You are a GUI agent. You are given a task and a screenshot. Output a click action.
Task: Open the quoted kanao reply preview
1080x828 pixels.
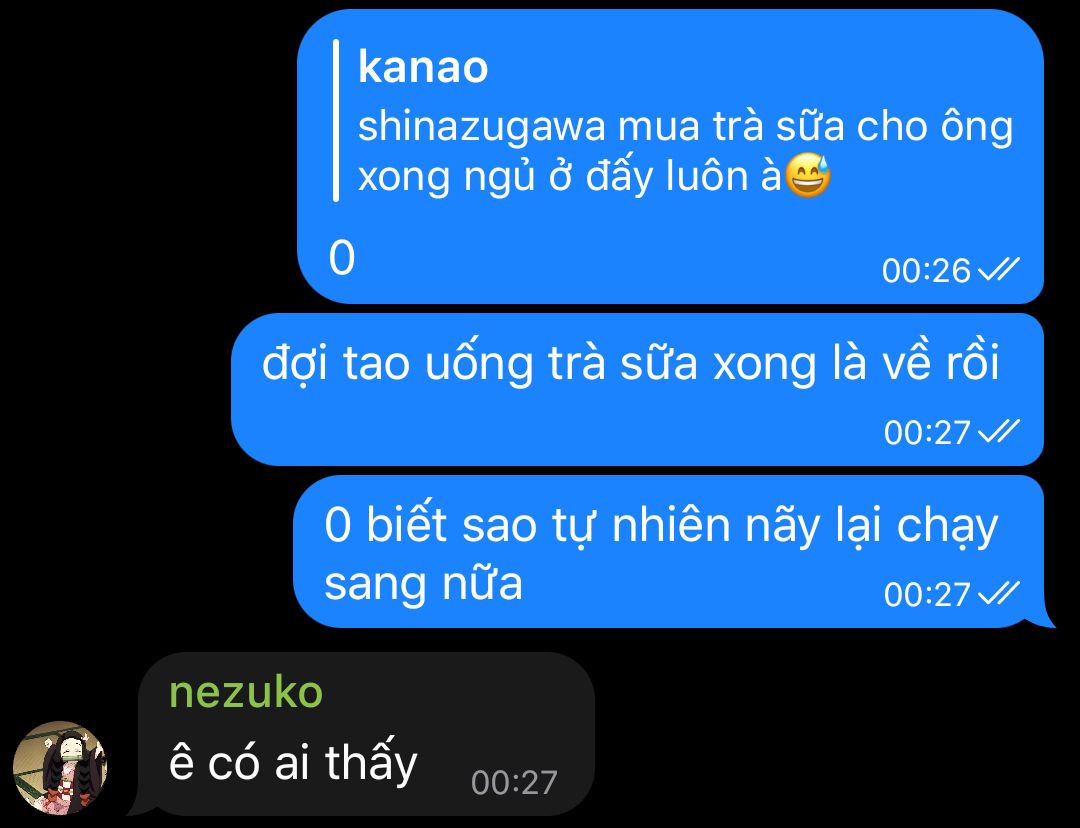[674, 121]
